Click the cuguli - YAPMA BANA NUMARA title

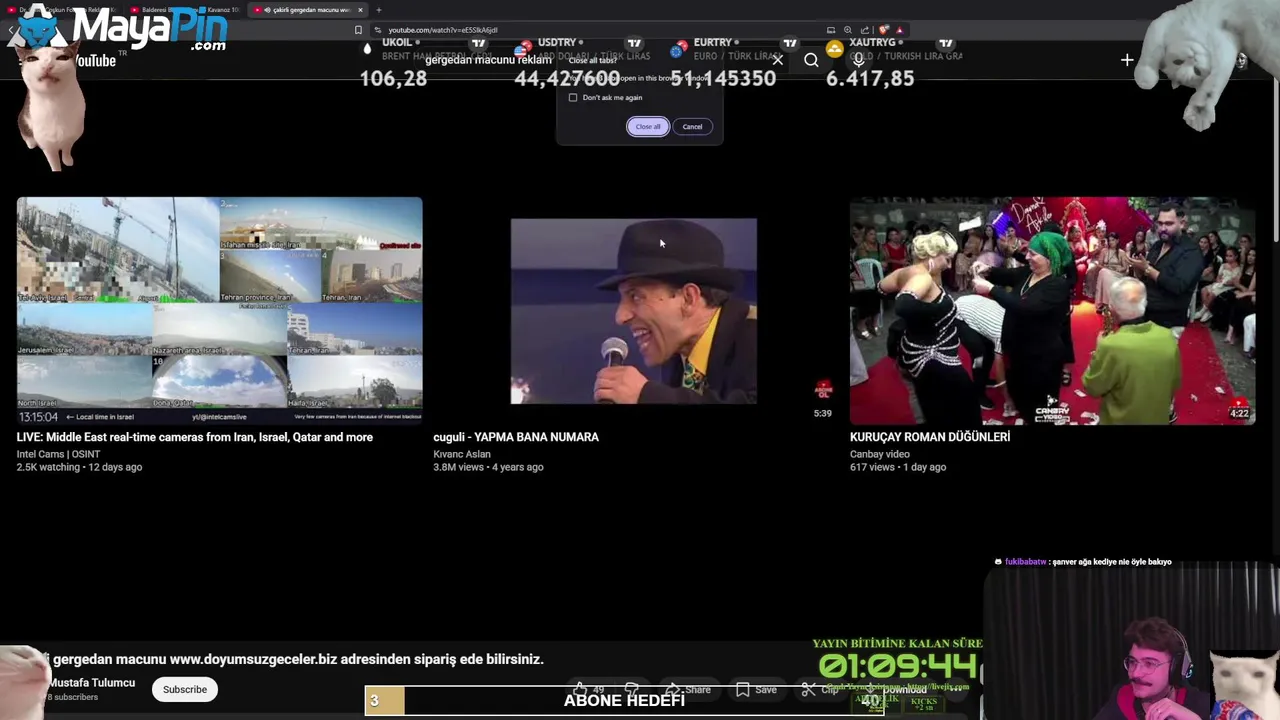pyautogui.click(x=516, y=437)
